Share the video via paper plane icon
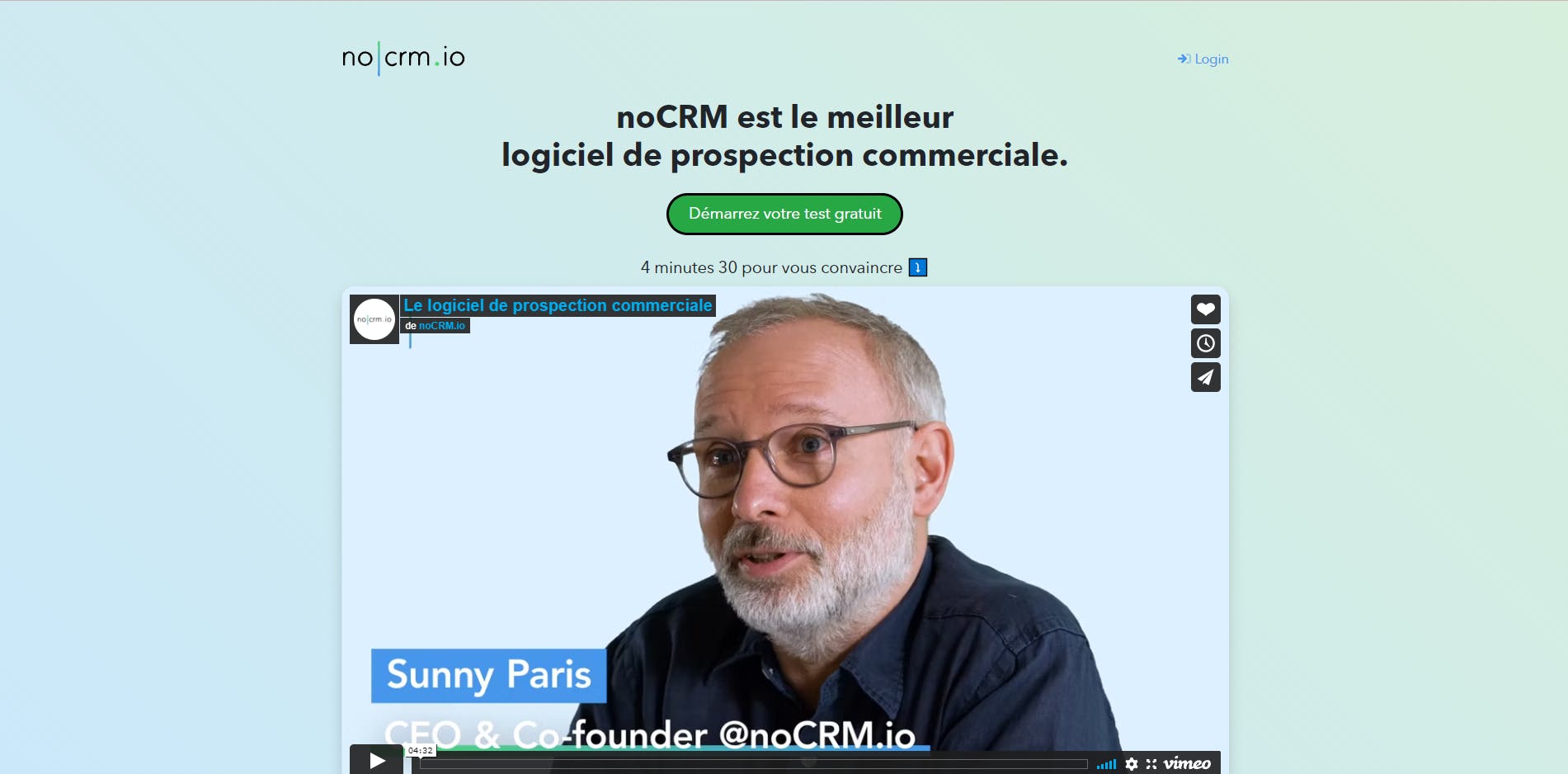Screen dimensions: 1568x774 (x=1205, y=377)
